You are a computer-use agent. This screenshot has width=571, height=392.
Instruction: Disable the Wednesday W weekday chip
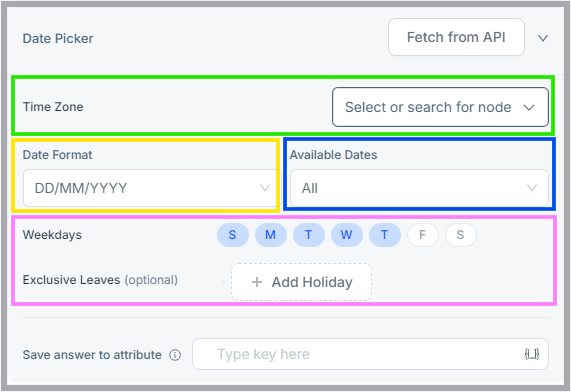[x=347, y=235]
